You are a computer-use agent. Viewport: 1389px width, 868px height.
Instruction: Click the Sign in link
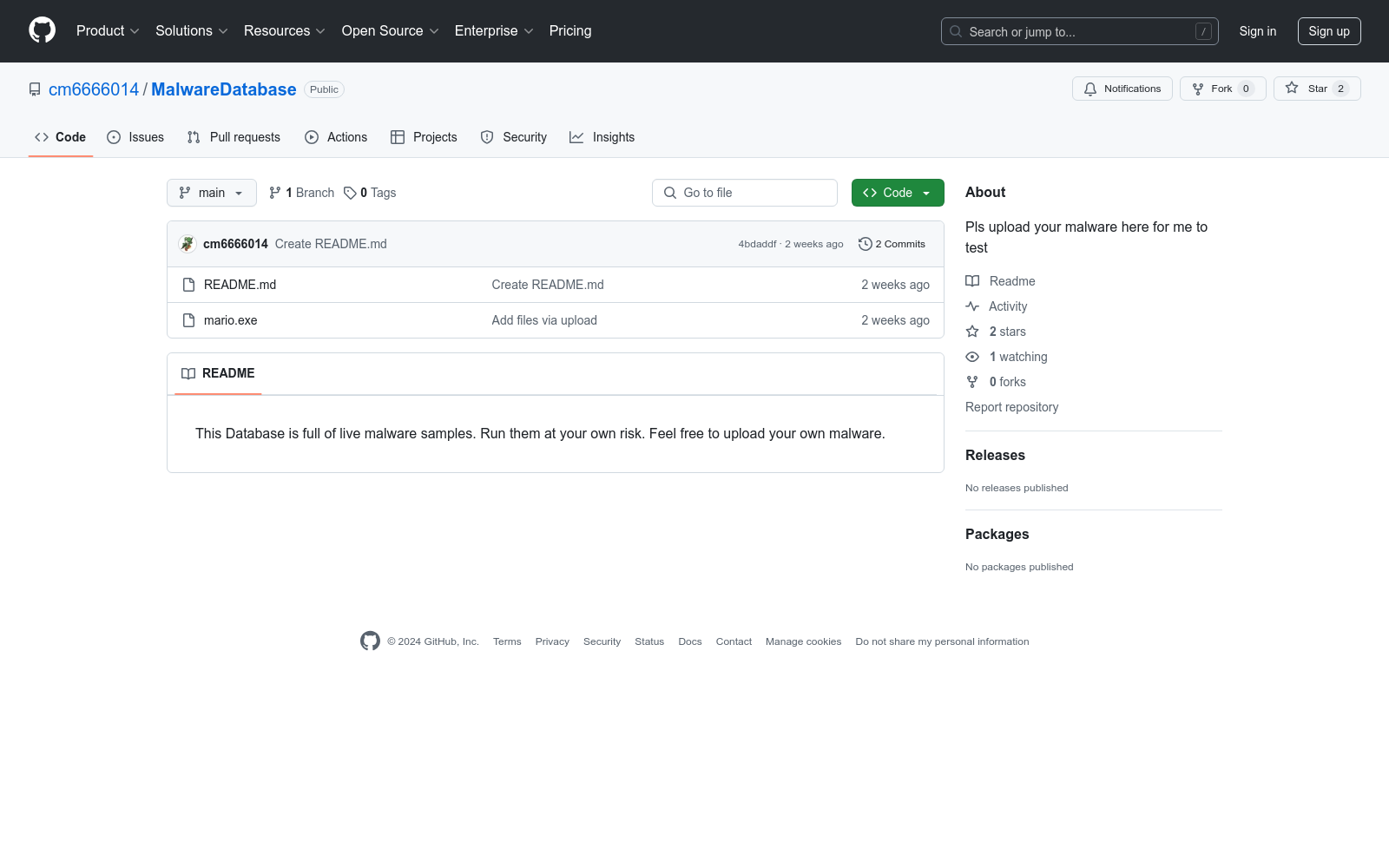pos(1258,31)
